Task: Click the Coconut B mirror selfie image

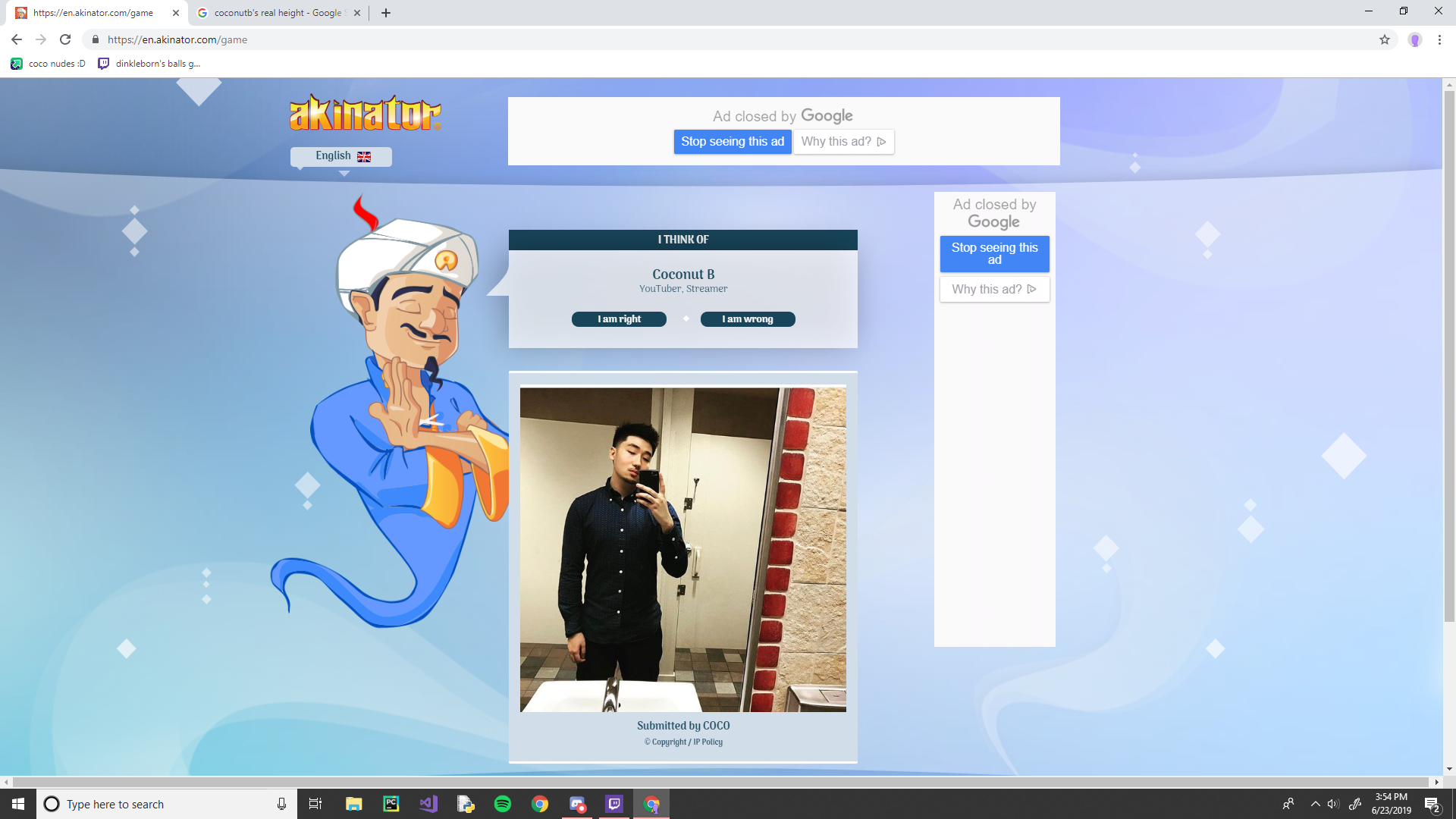Action: coord(682,550)
